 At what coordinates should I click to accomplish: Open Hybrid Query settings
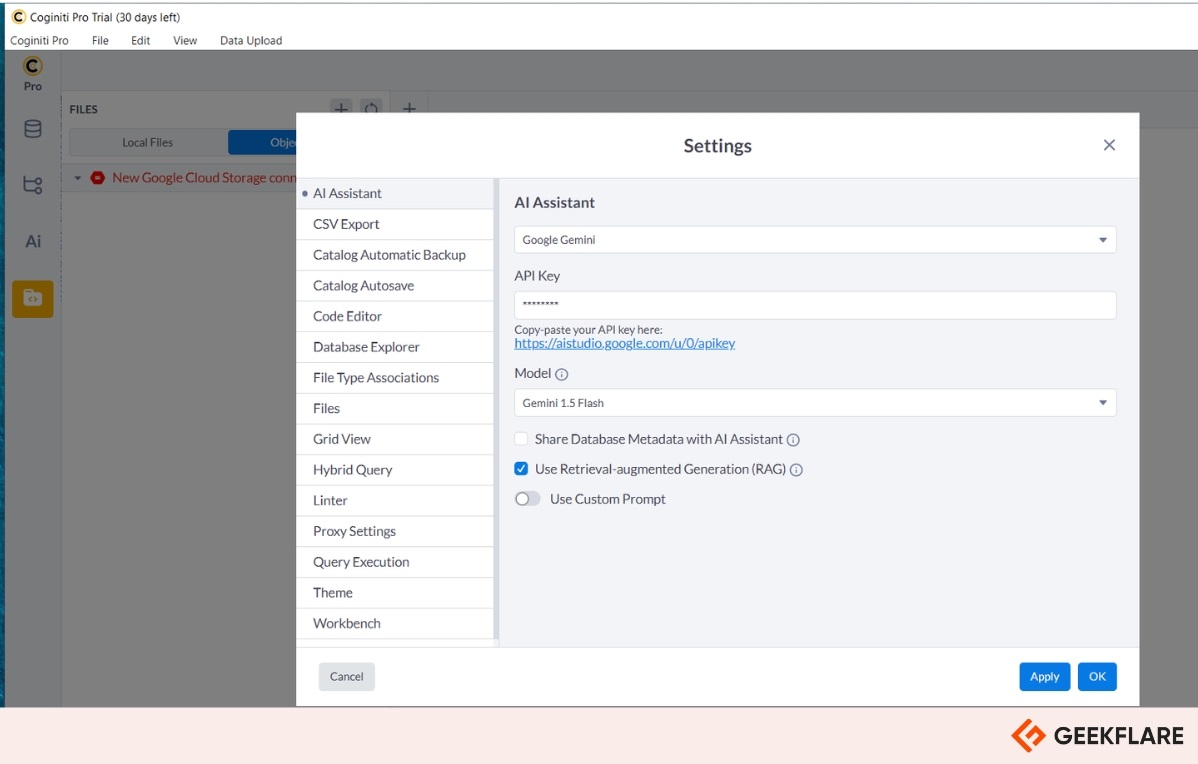click(x=395, y=470)
